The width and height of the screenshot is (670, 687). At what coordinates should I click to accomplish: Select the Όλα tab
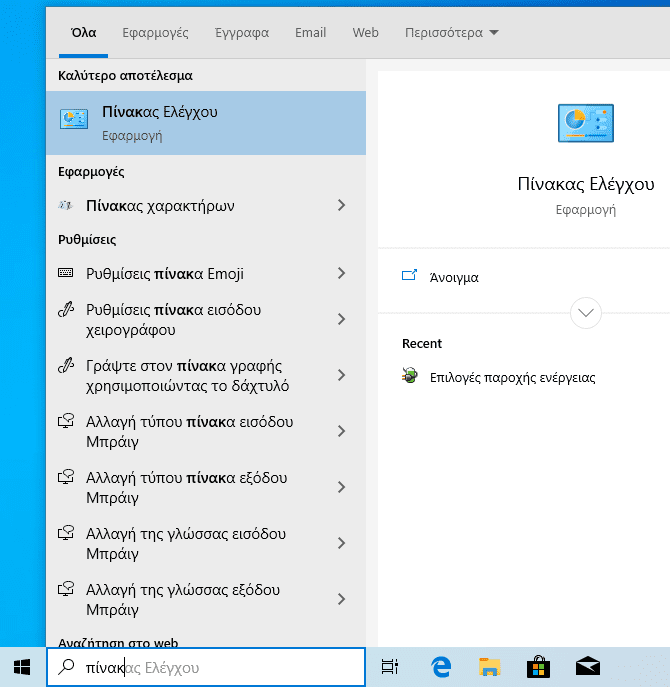click(83, 33)
